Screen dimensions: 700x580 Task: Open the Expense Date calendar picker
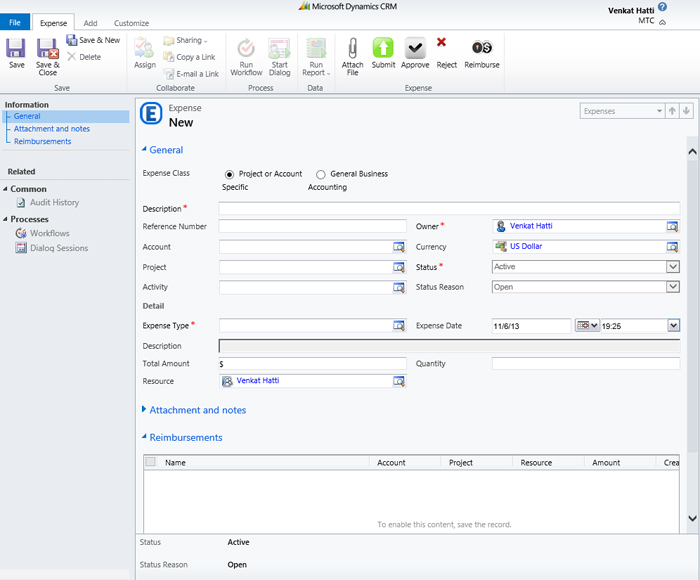587,326
